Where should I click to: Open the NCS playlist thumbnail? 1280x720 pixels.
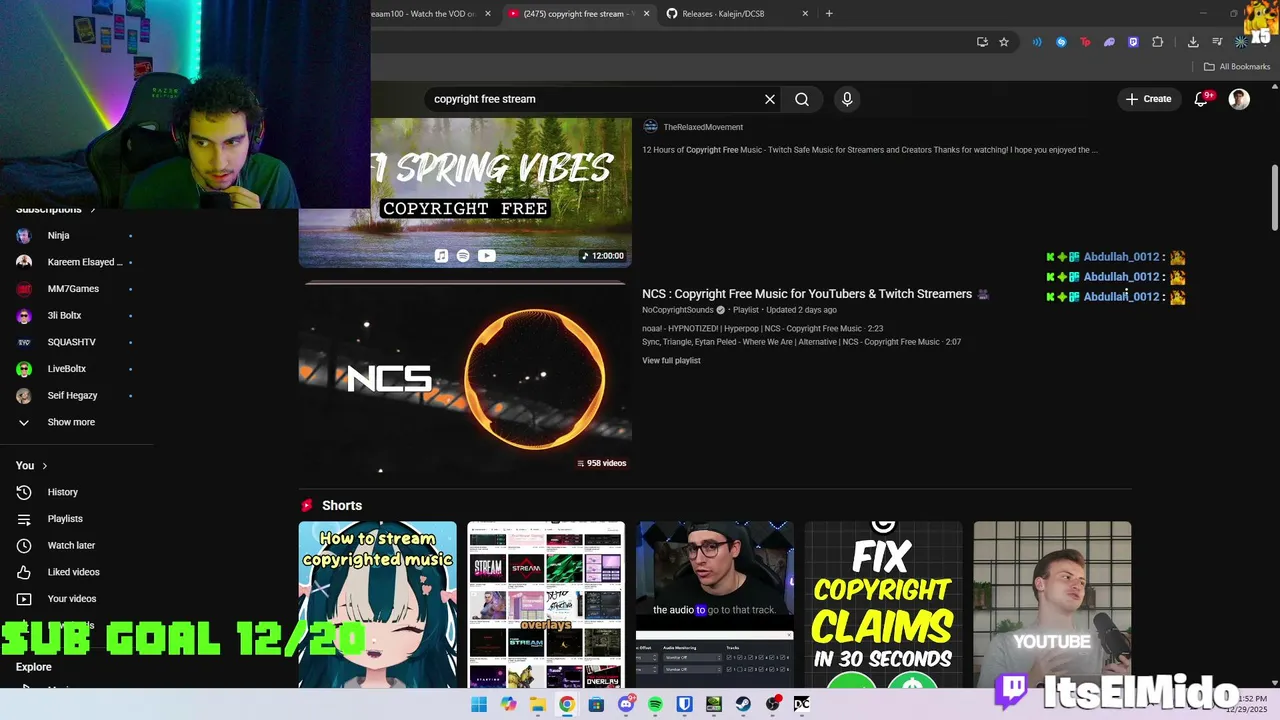click(465, 377)
